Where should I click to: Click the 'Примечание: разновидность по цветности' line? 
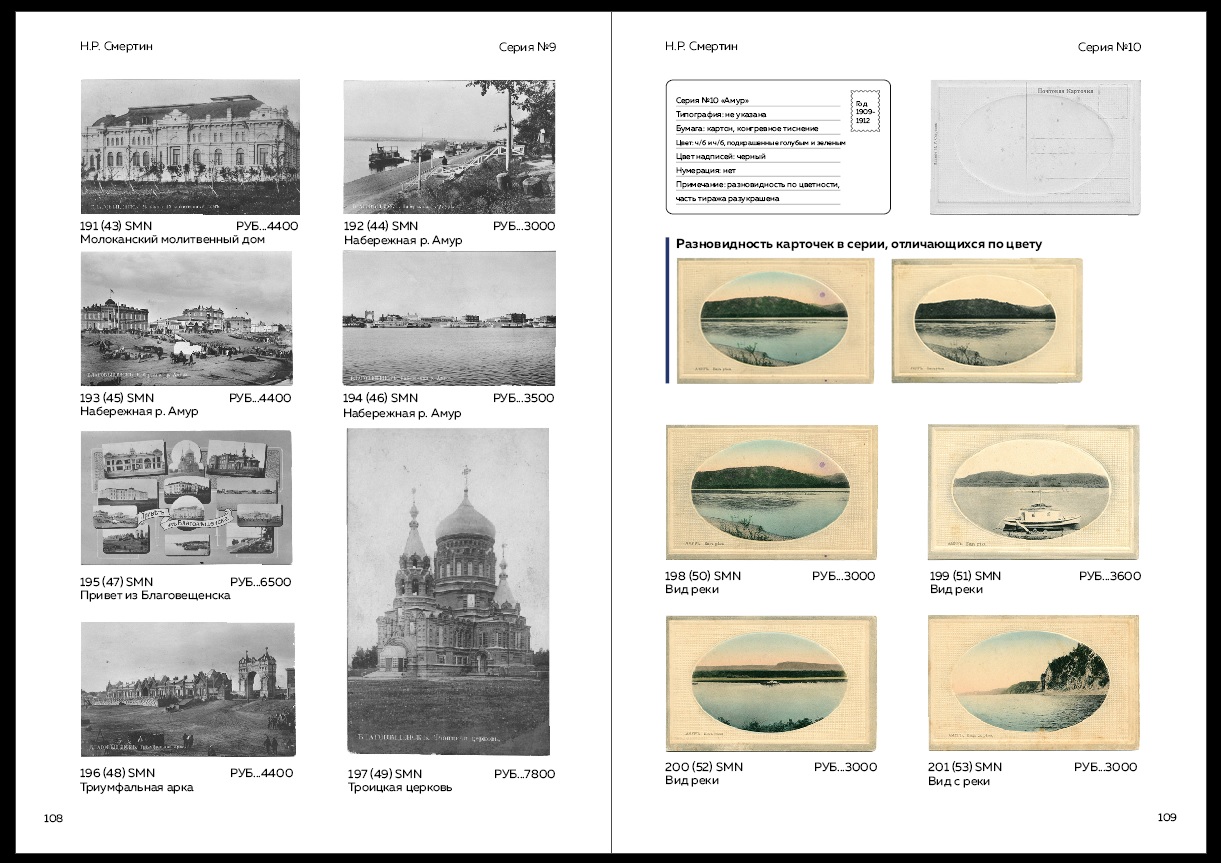coord(757,185)
